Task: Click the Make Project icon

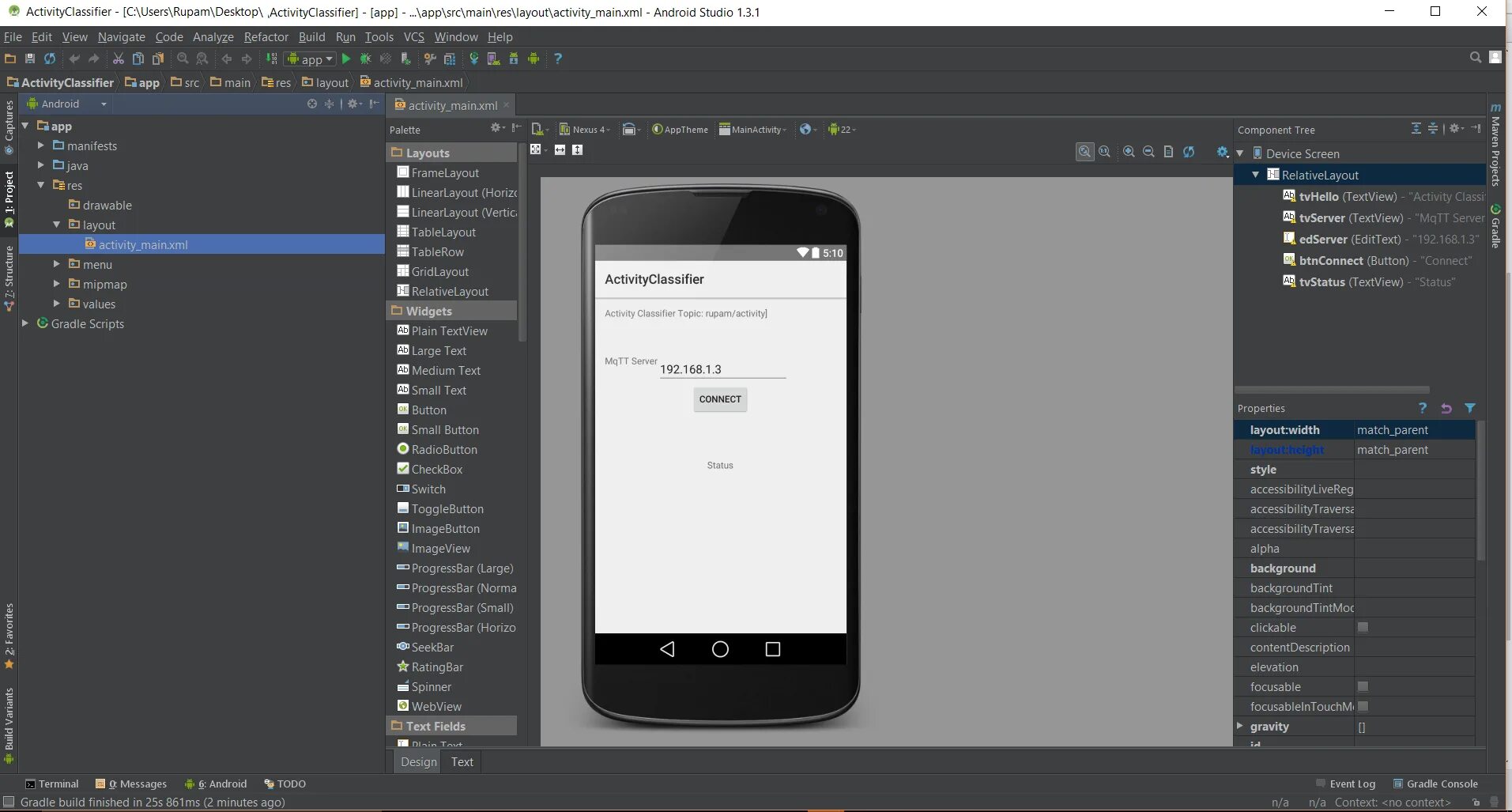Action: (x=271, y=59)
